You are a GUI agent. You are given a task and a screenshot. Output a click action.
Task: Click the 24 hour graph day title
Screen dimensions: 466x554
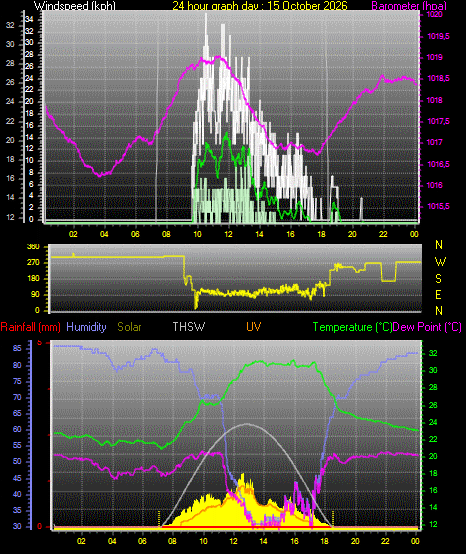click(260, 6)
